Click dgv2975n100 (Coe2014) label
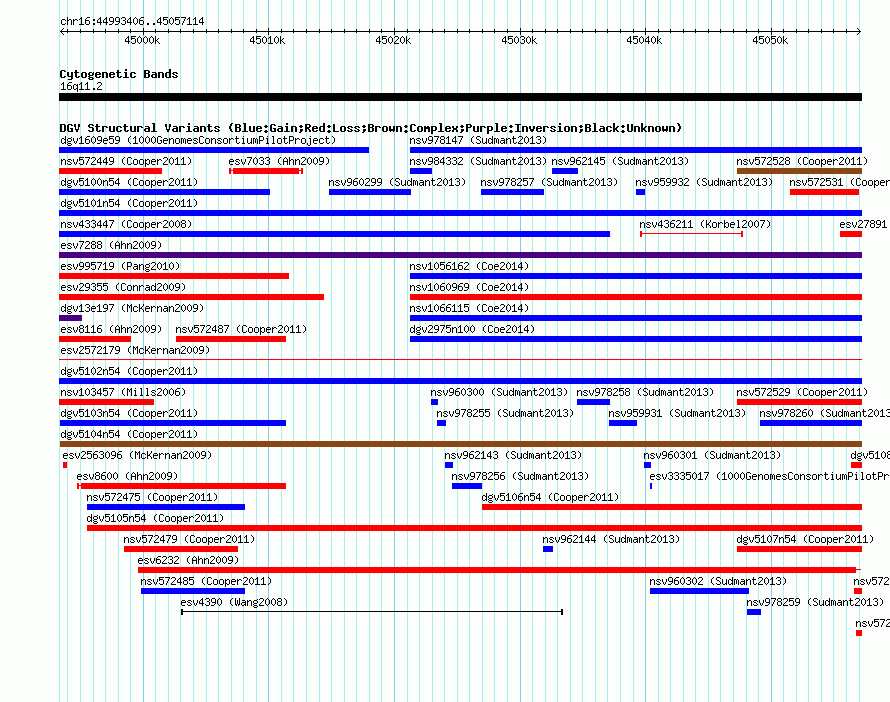The image size is (890, 702). click(472, 329)
